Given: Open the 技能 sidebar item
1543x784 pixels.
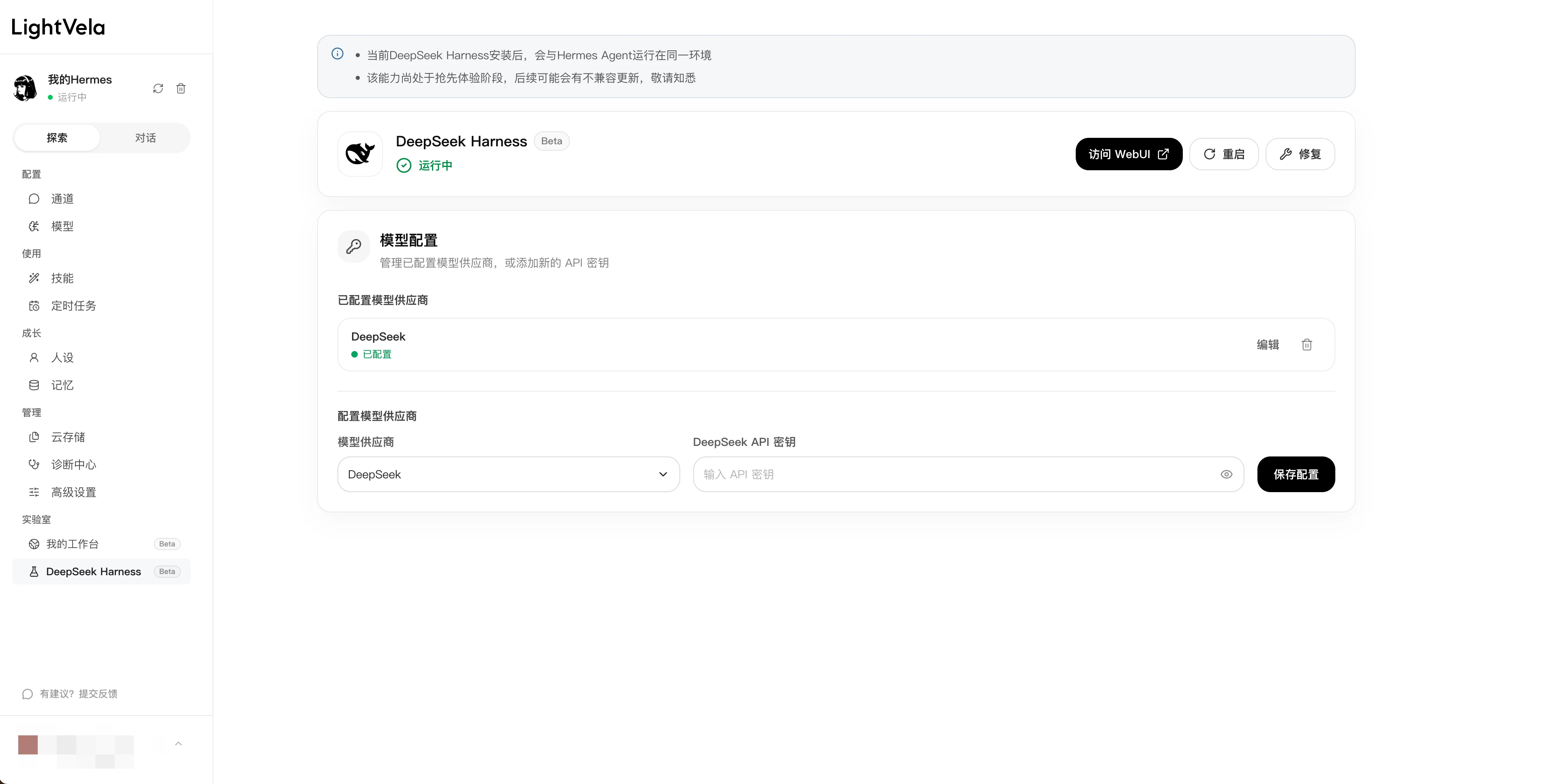Looking at the screenshot, I should coord(101,278).
